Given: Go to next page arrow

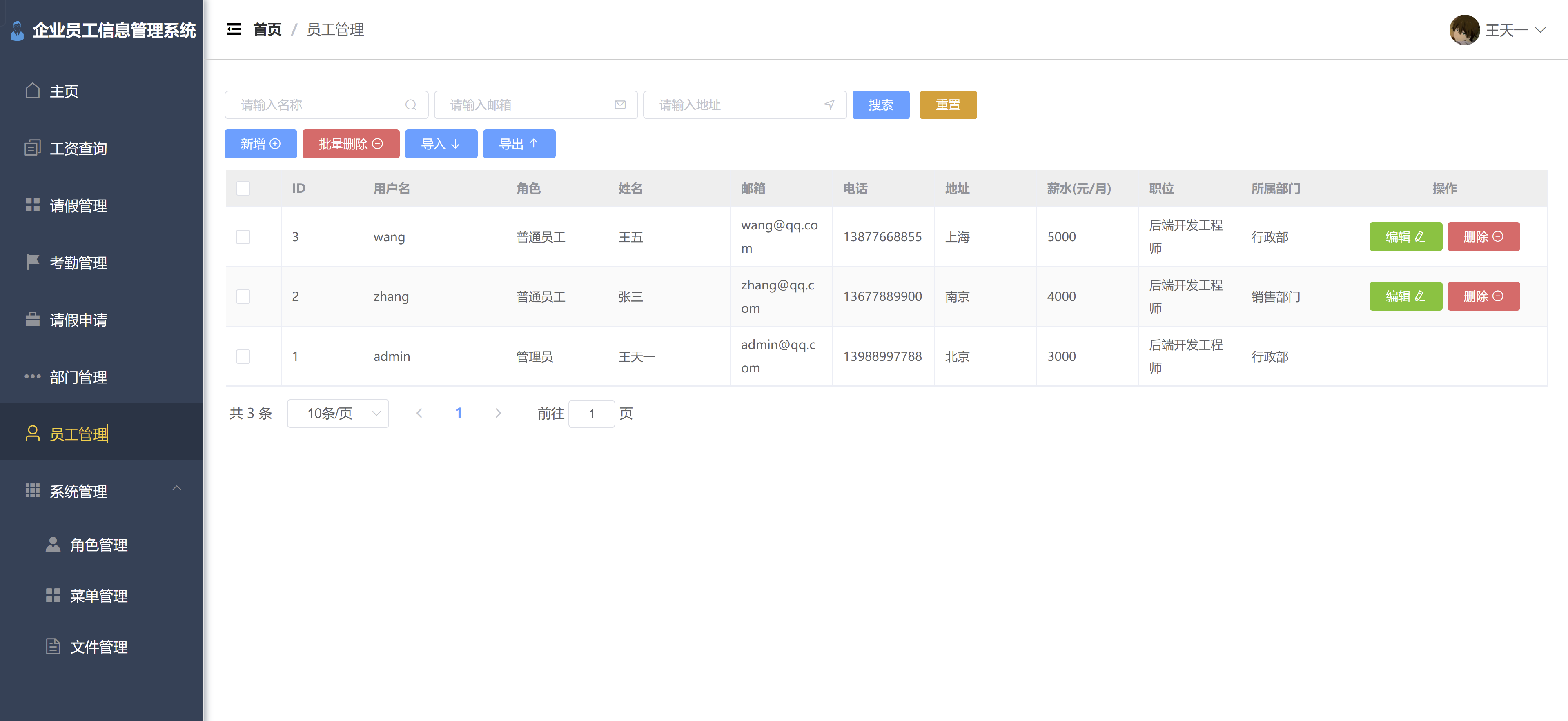Looking at the screenshot, I should pyautogui.click(x=498, y=413).
